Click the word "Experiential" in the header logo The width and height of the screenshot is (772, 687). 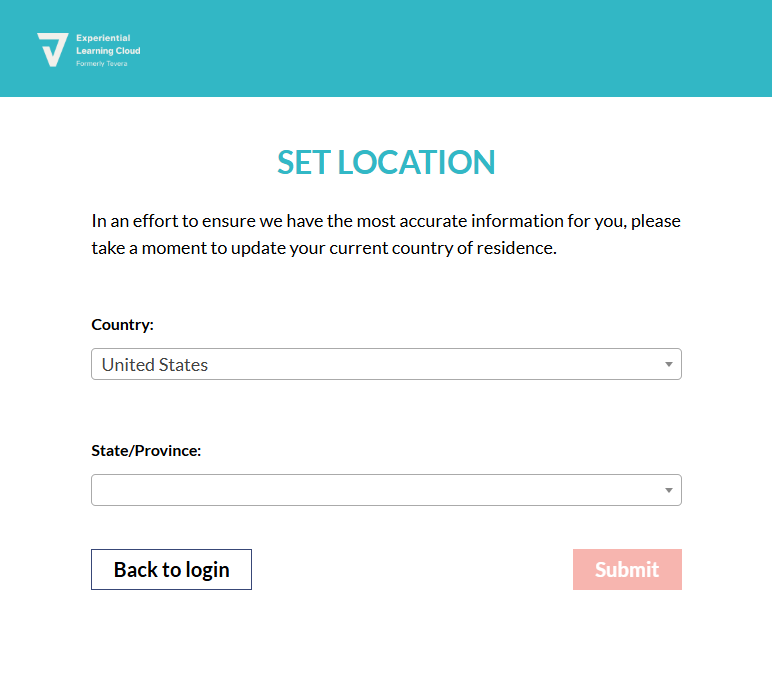(103, 38)
